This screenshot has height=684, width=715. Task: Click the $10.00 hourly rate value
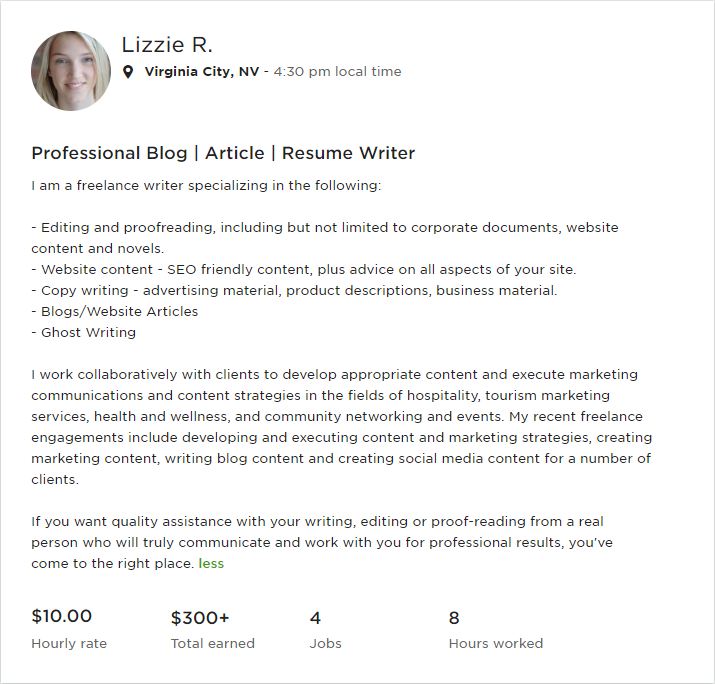[x=62, y=617]
